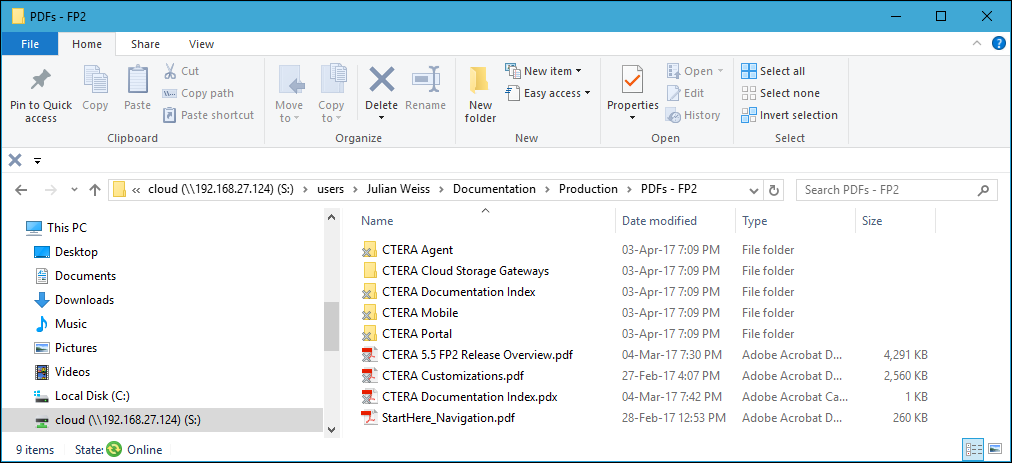Click the Quick Access Toolbar delete X
The image size is (1012, 463).
[15, 160]
